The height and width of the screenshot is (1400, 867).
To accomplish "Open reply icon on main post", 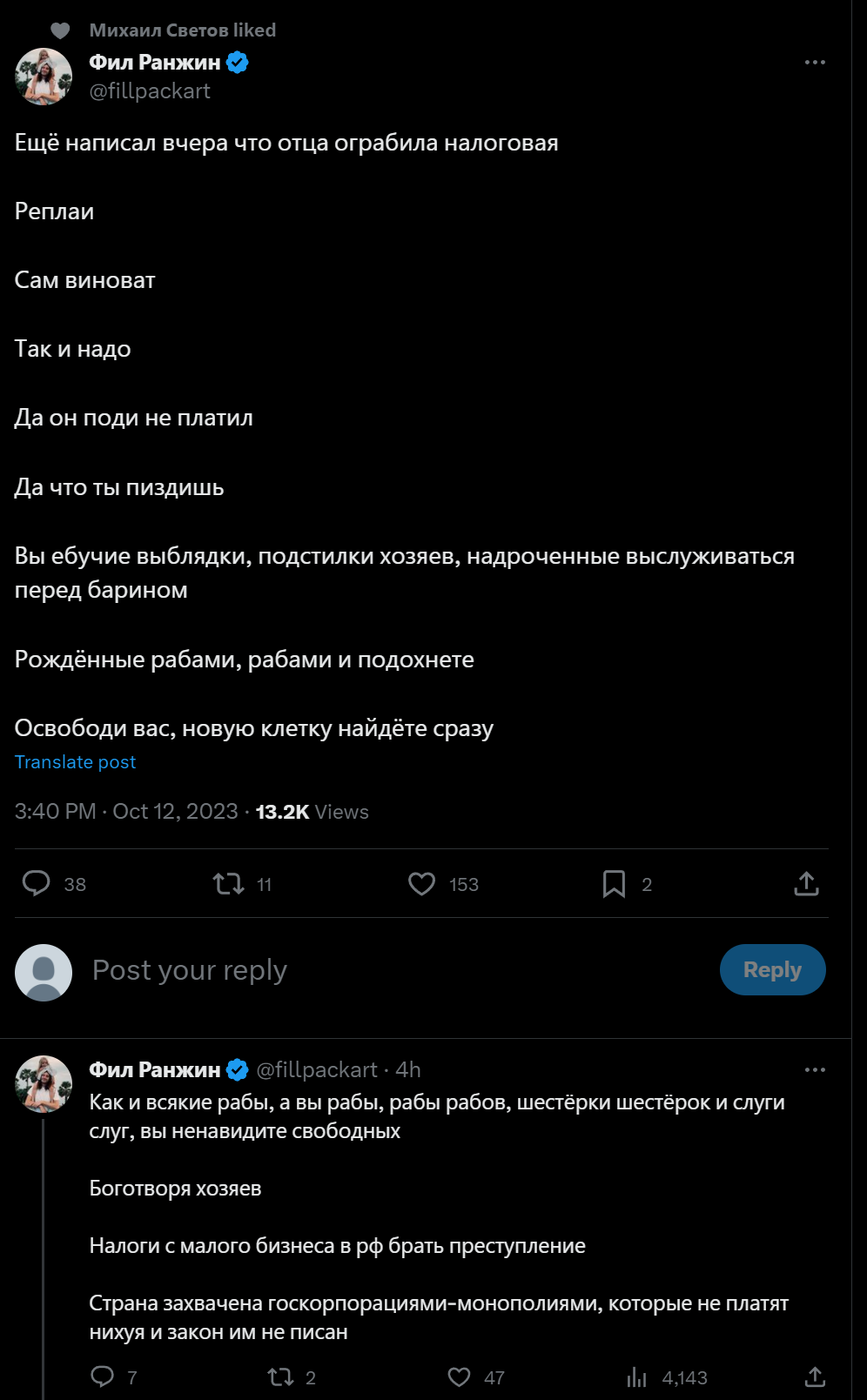I will [37, 884].
